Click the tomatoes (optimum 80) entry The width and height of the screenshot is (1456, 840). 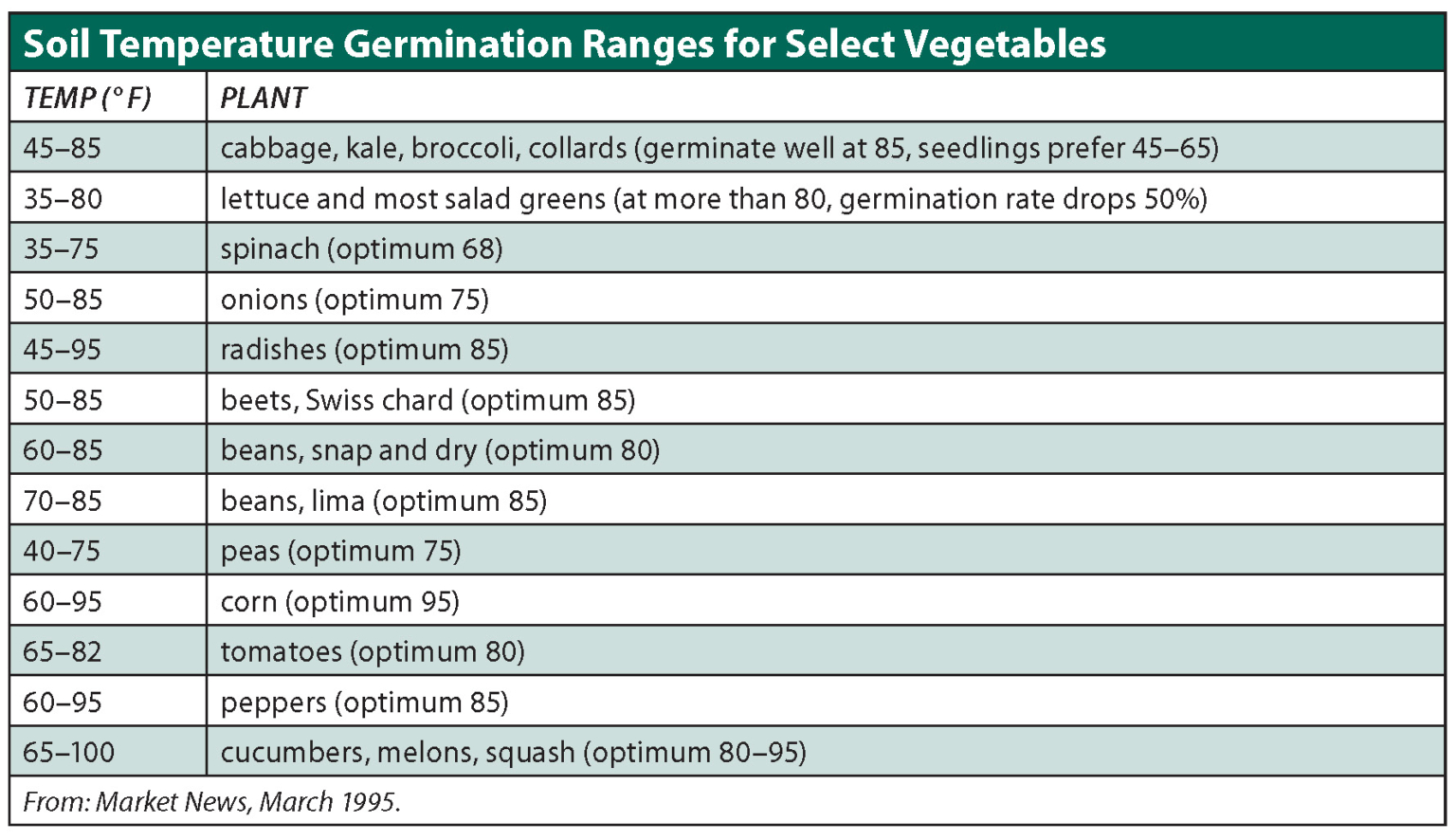coord(373,652)
